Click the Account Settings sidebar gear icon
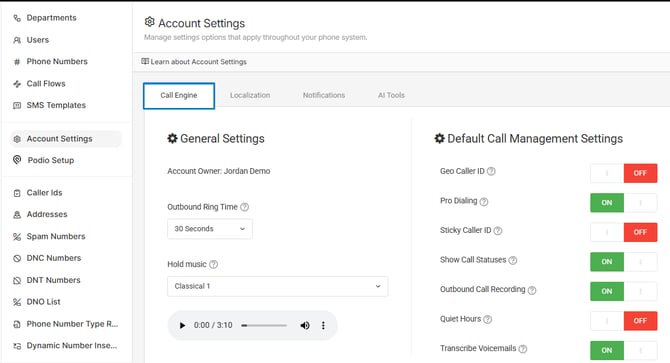This screenshot has width=670, height=363. tap(17, 139)
